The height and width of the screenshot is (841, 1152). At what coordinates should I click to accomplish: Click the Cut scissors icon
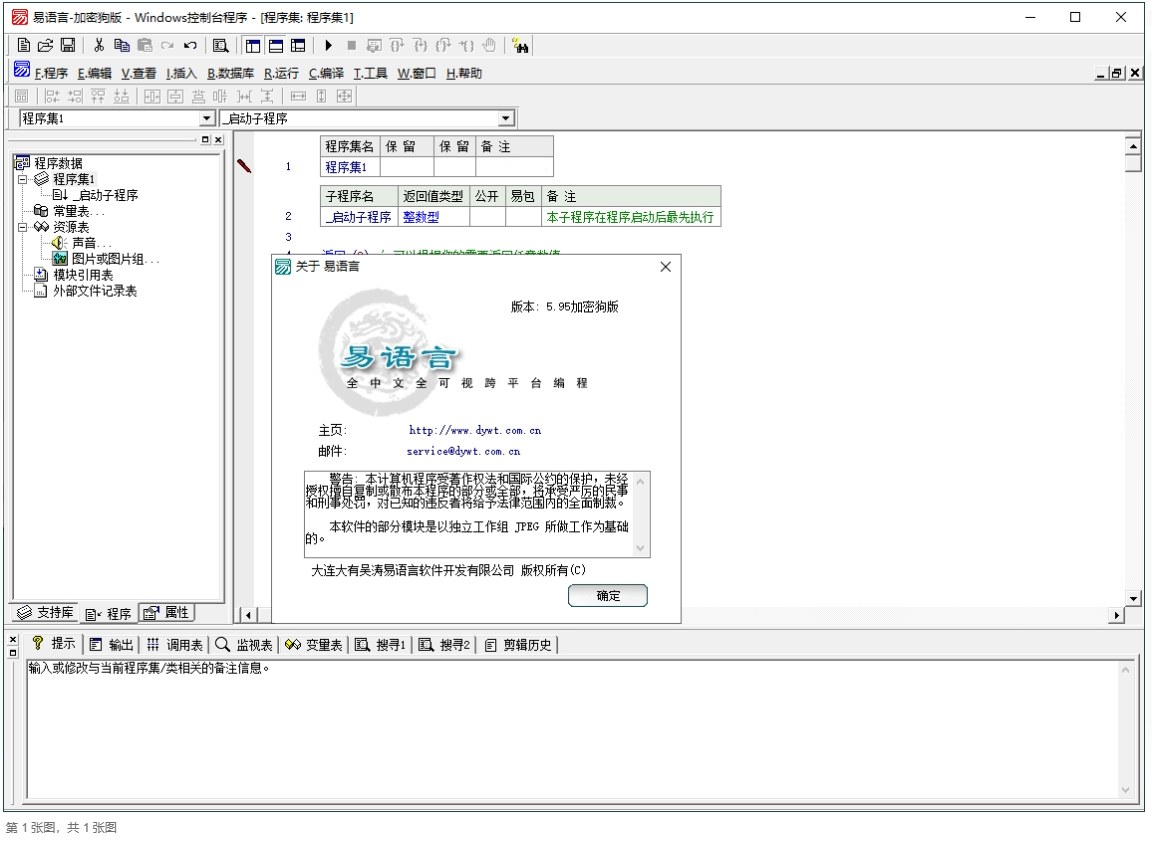99,45
